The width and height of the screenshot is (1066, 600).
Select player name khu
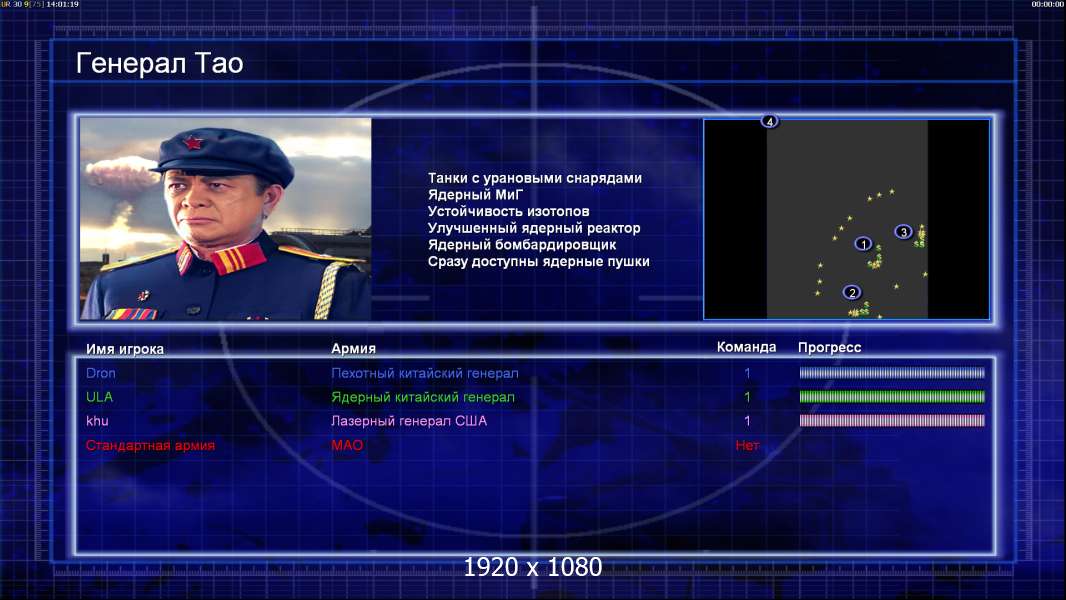(97, 421)
